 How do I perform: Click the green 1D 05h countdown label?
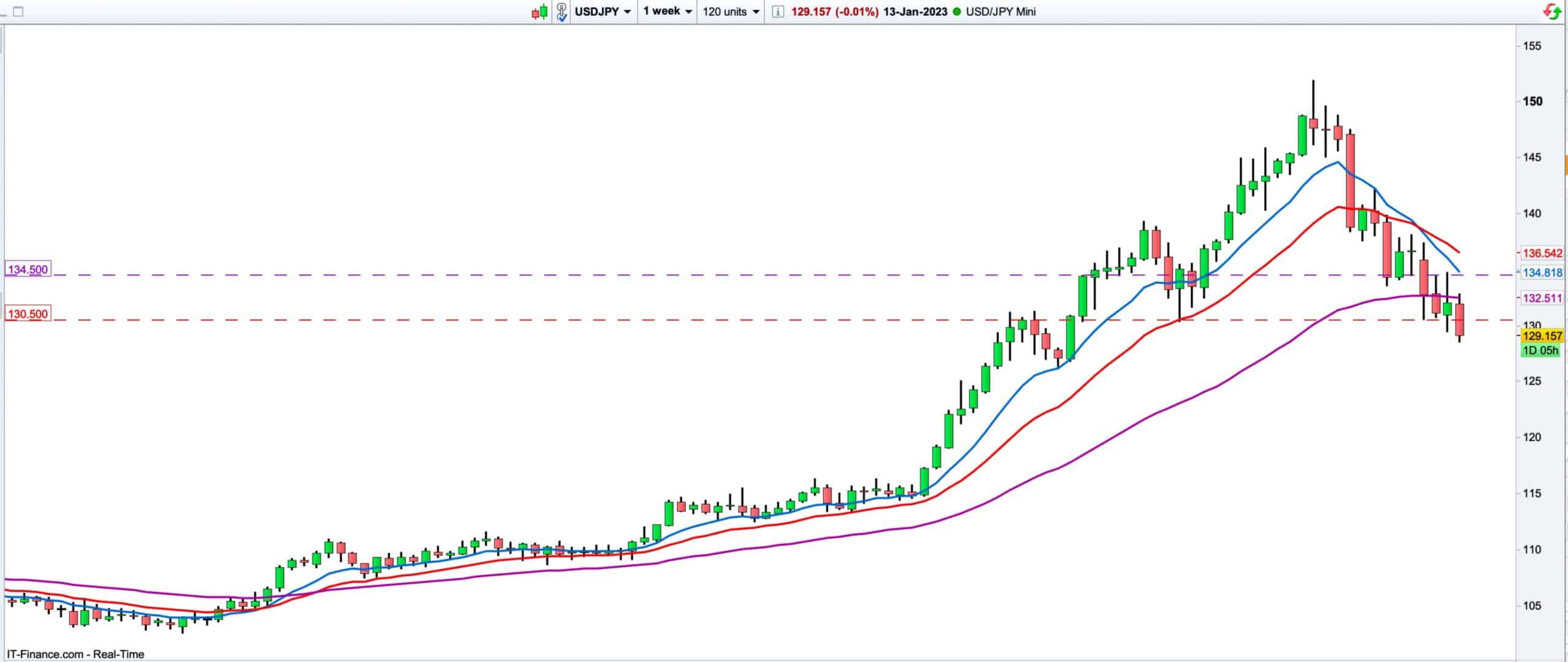pyautogui.click(x=1540, y=350)
